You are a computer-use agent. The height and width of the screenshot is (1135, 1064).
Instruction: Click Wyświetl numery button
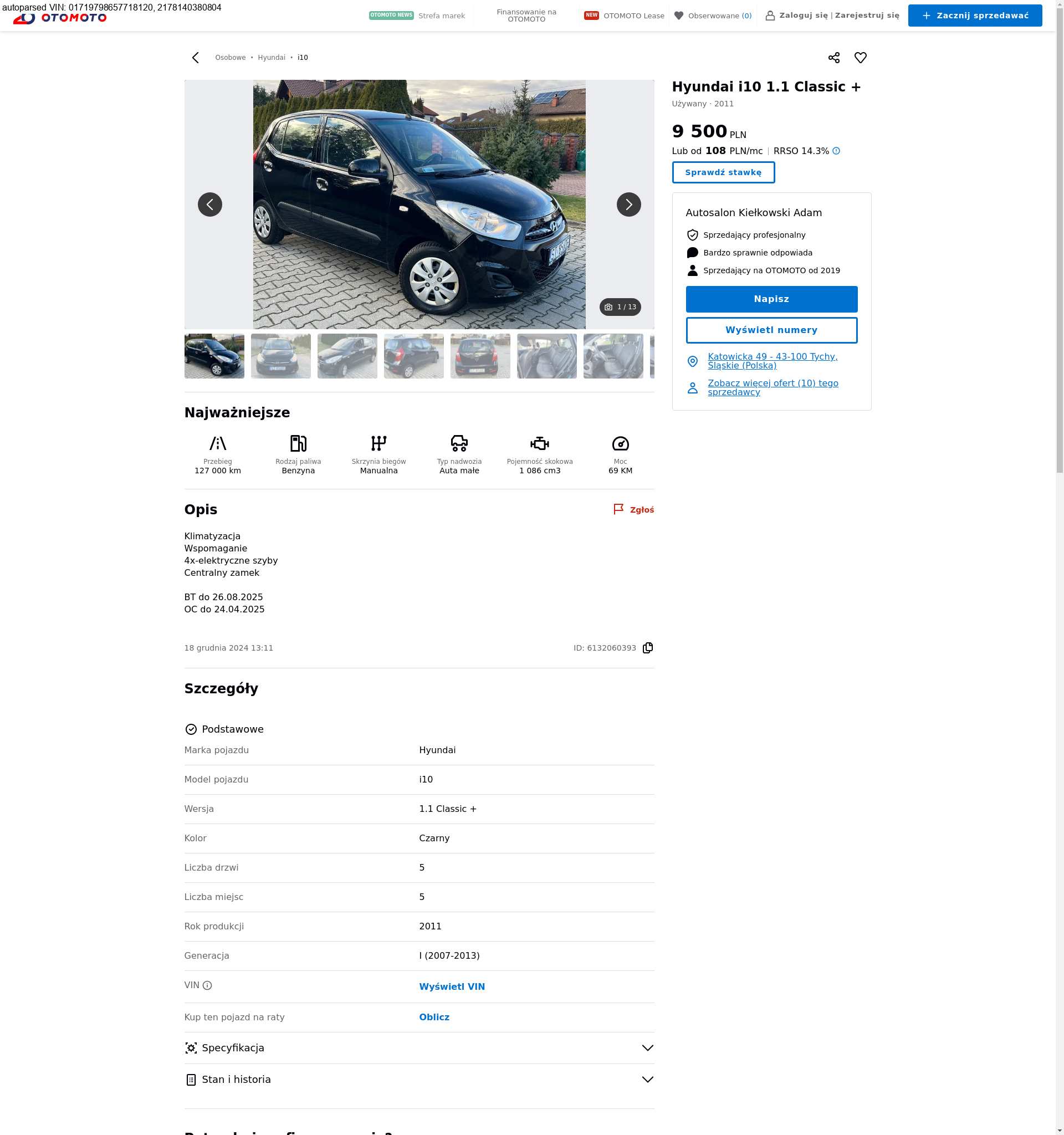771,330
